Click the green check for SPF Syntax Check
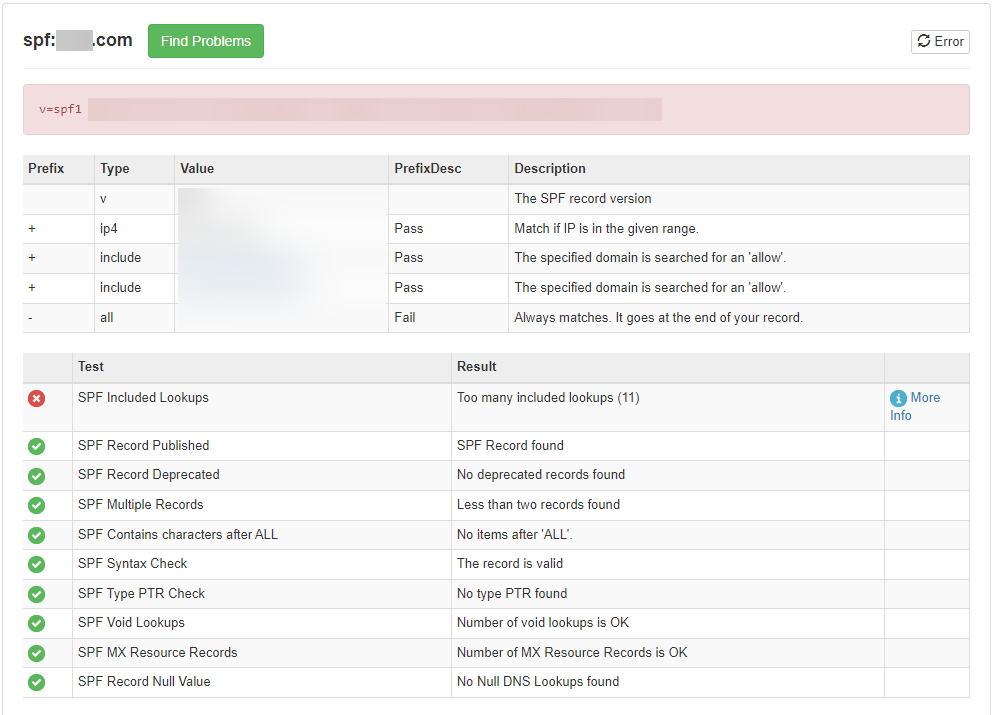Viewport: 992px width, 715px height. pos(37,564)
